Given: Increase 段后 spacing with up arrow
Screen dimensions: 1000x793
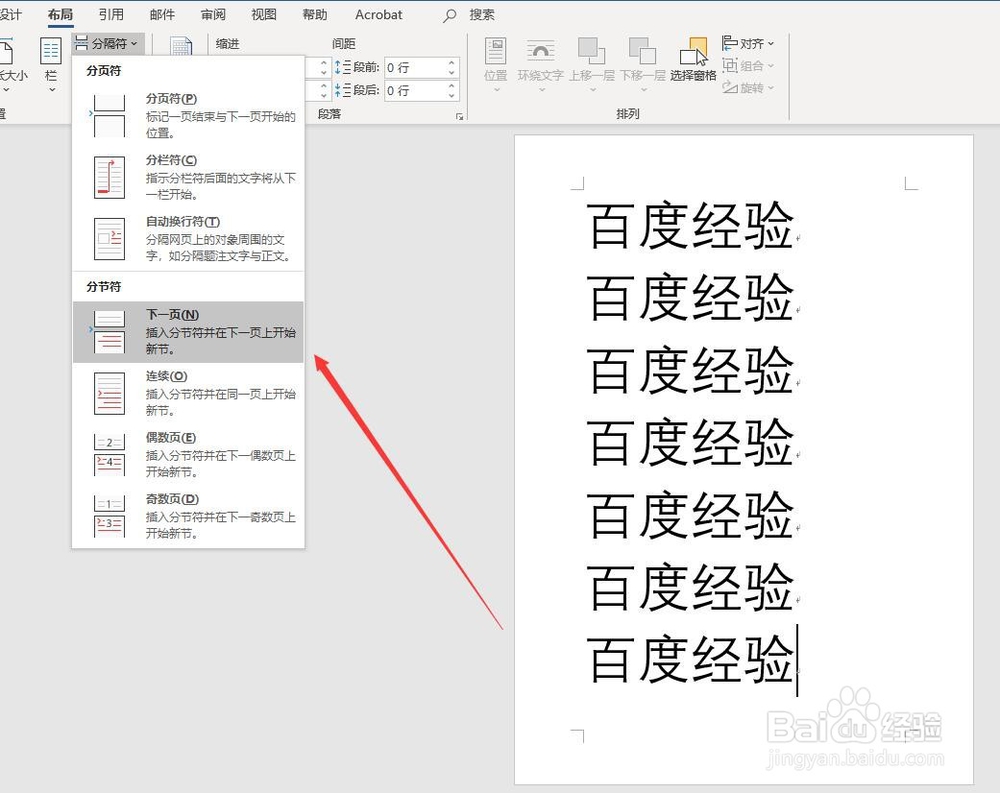Looking at the screenshot, I should point(452,85).
